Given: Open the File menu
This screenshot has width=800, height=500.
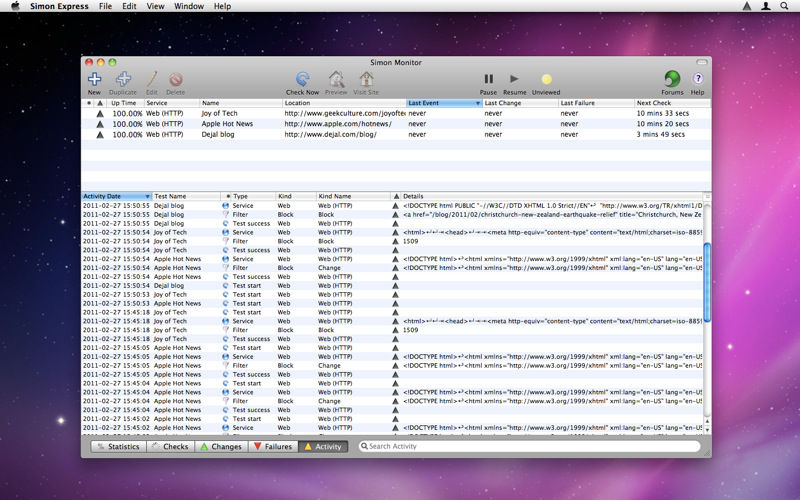Looking at the screenshot, I should [106, 6].
